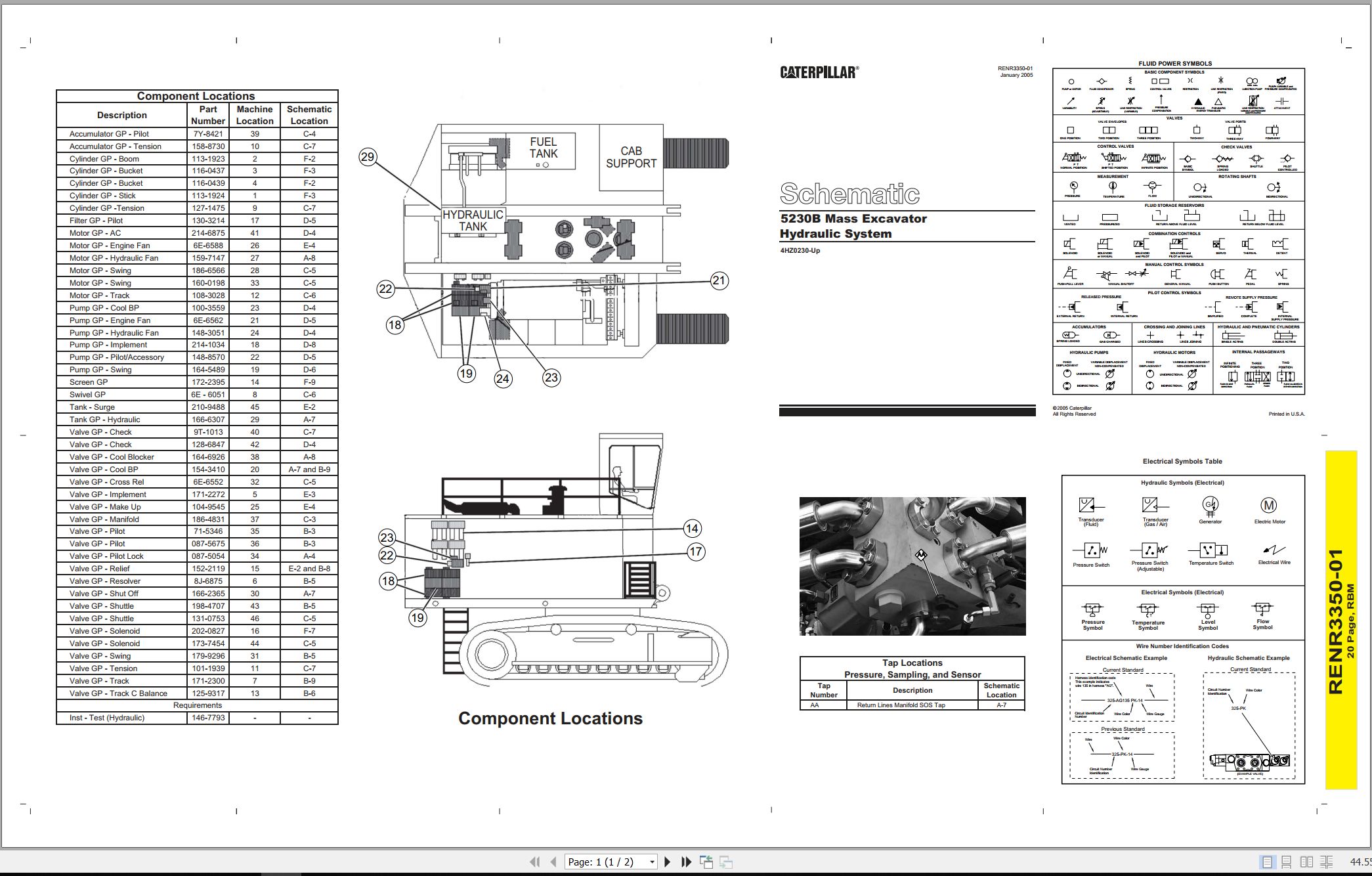Viewport: 1372px width, 876px height.
Task: Click 'Swivel GP' table entry
Action: [87, 394]
